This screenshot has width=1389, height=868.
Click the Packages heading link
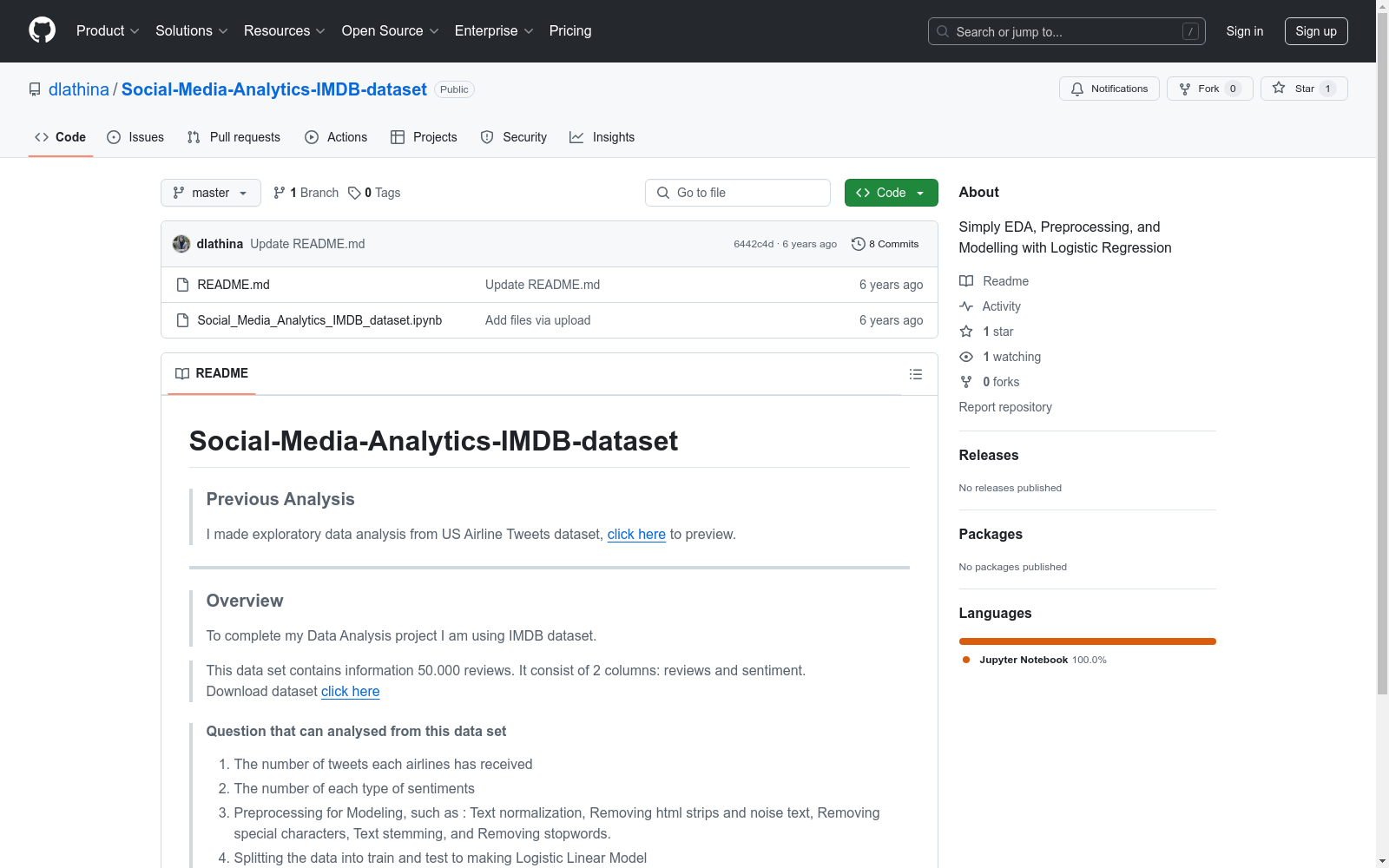(991, 535)
